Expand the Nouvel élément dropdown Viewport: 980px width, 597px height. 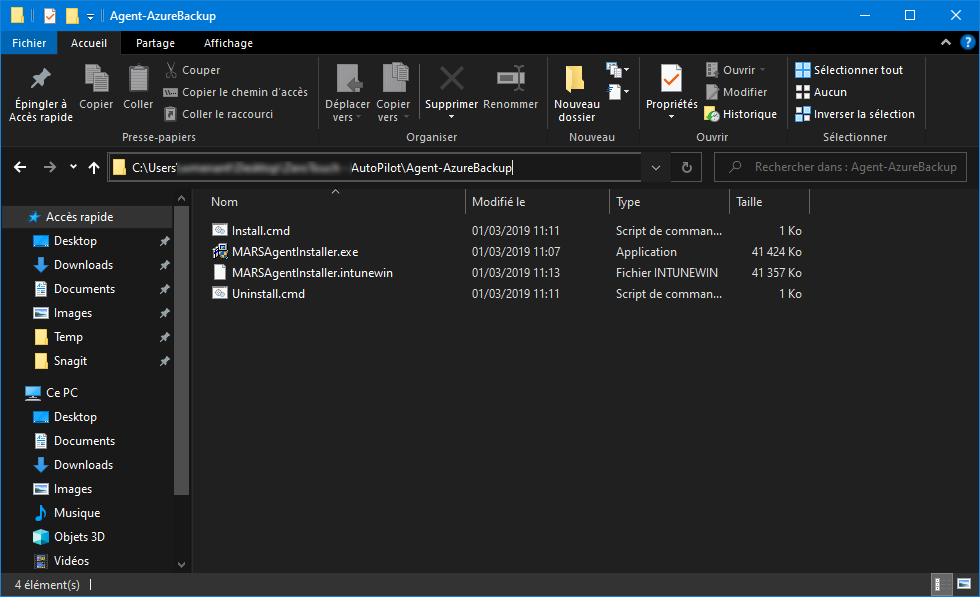(x=618, y=69)
